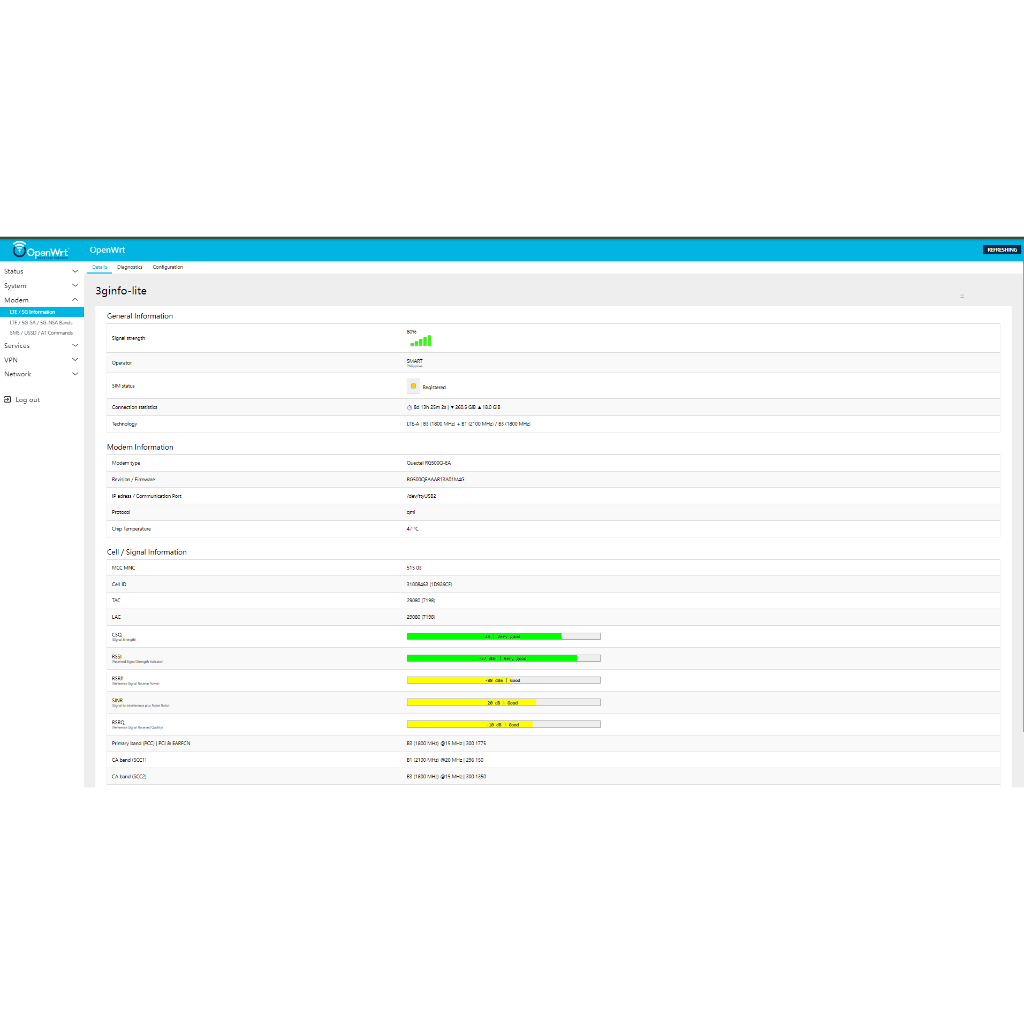
Task: Switch to the Diagnostics tab
Action: pyautogui.click(x=130, y=267)
